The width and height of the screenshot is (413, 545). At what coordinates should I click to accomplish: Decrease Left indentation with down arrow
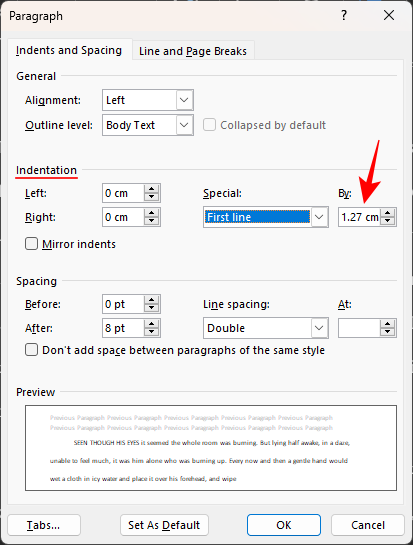[152, 197]
